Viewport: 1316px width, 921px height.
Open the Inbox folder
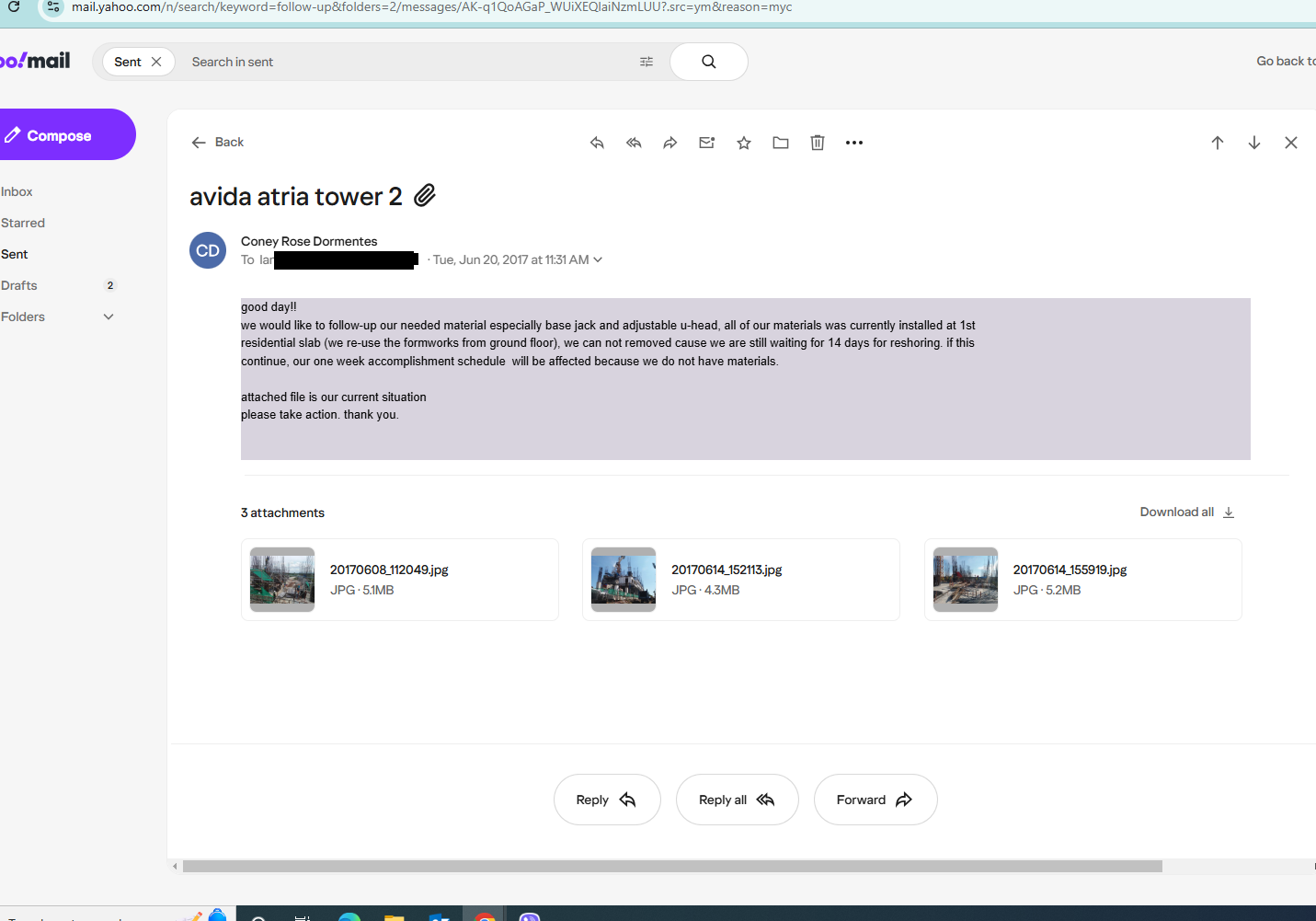point(17,191)
